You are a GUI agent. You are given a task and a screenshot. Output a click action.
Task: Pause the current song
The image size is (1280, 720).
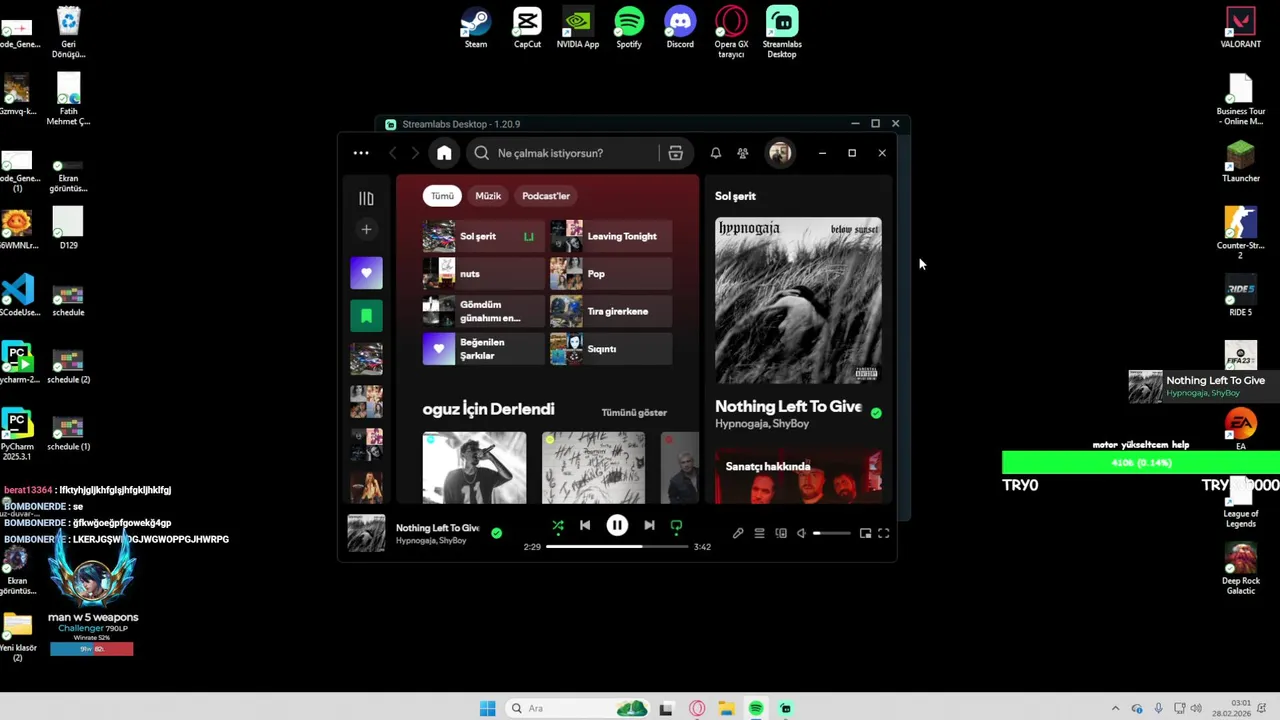click(617, 525)
